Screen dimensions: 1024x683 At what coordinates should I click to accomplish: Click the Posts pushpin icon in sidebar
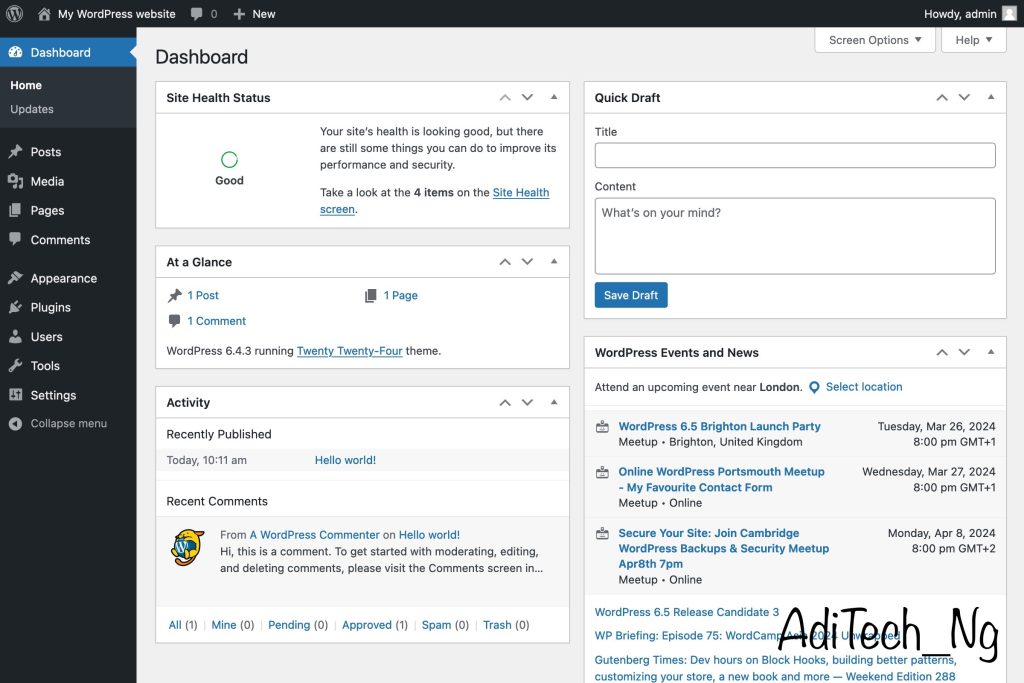(16, 151)
